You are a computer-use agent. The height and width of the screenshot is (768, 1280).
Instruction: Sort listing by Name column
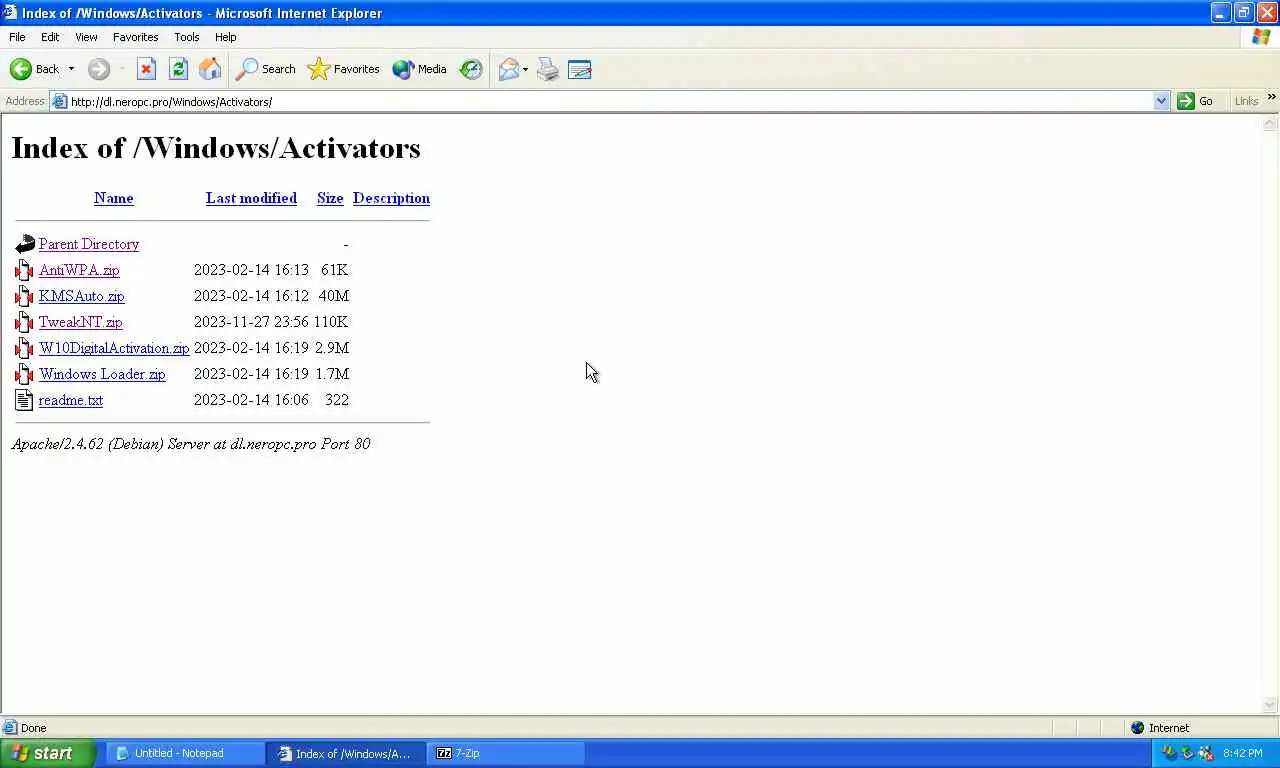(x=113, y=198)
